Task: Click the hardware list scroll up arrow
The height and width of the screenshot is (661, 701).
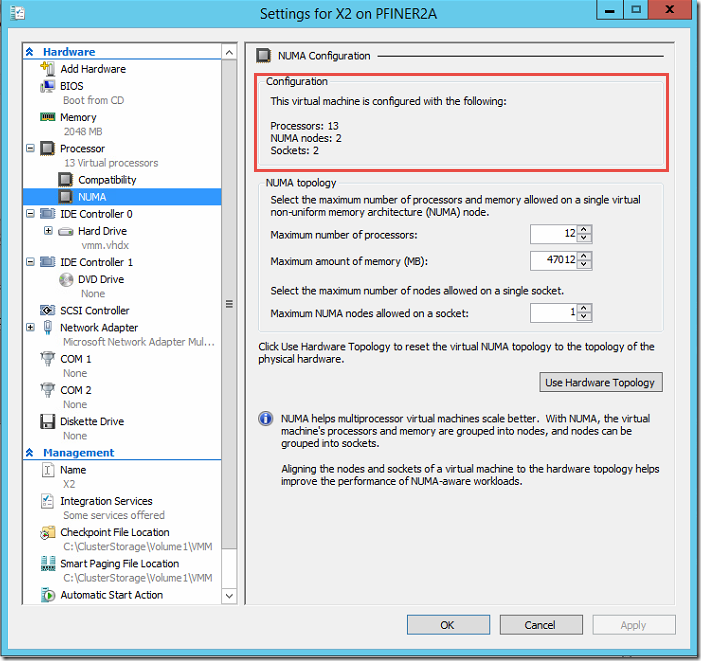Action: pos(229,52)
